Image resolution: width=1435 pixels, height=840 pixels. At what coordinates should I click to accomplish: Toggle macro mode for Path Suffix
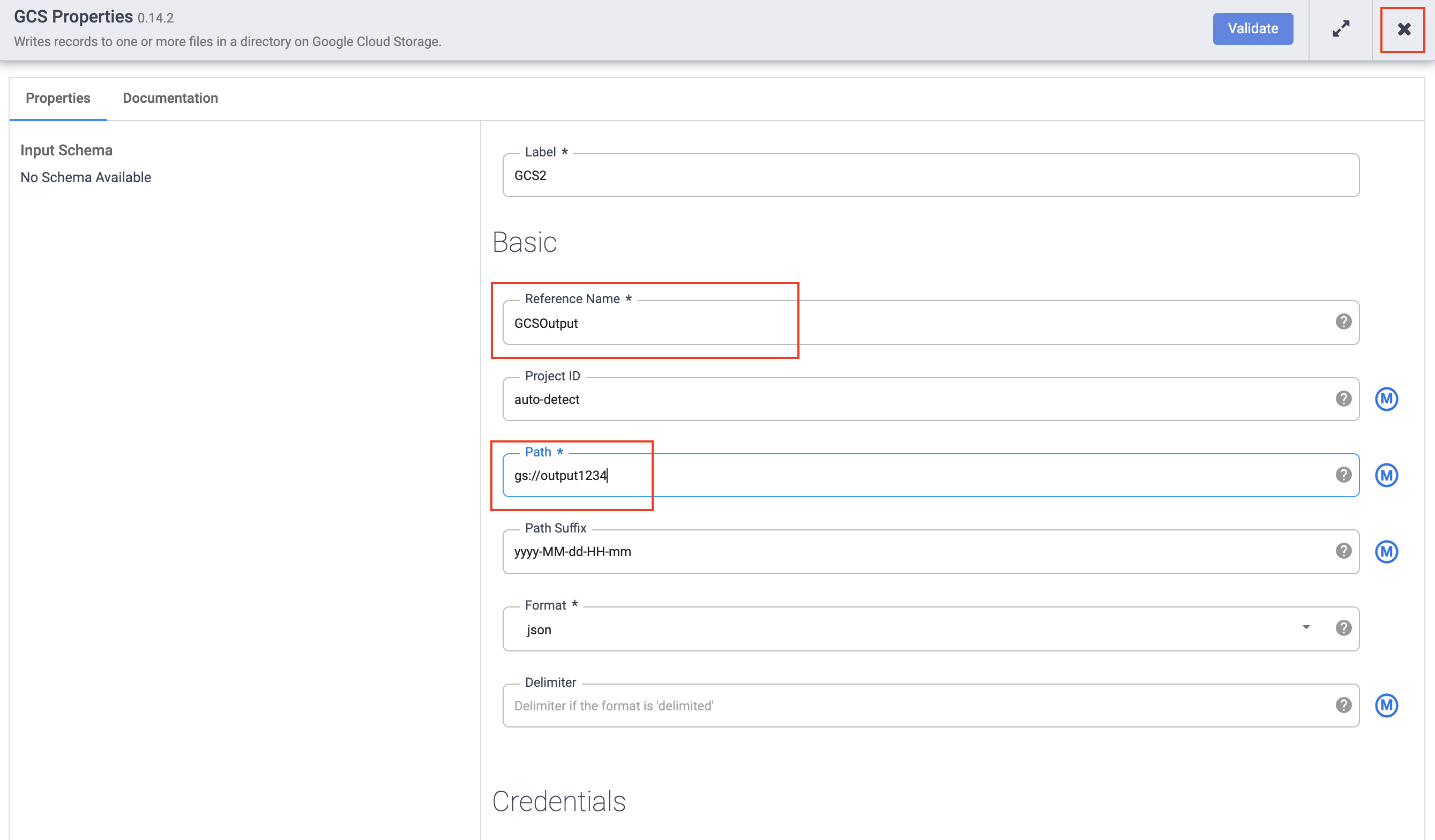tap(1387, 551)
